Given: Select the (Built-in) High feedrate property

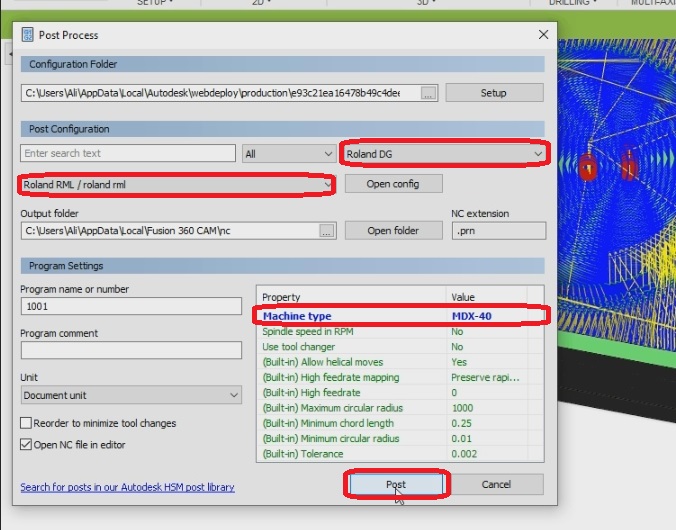Looking at the screenshot, I should coord(400,393).
